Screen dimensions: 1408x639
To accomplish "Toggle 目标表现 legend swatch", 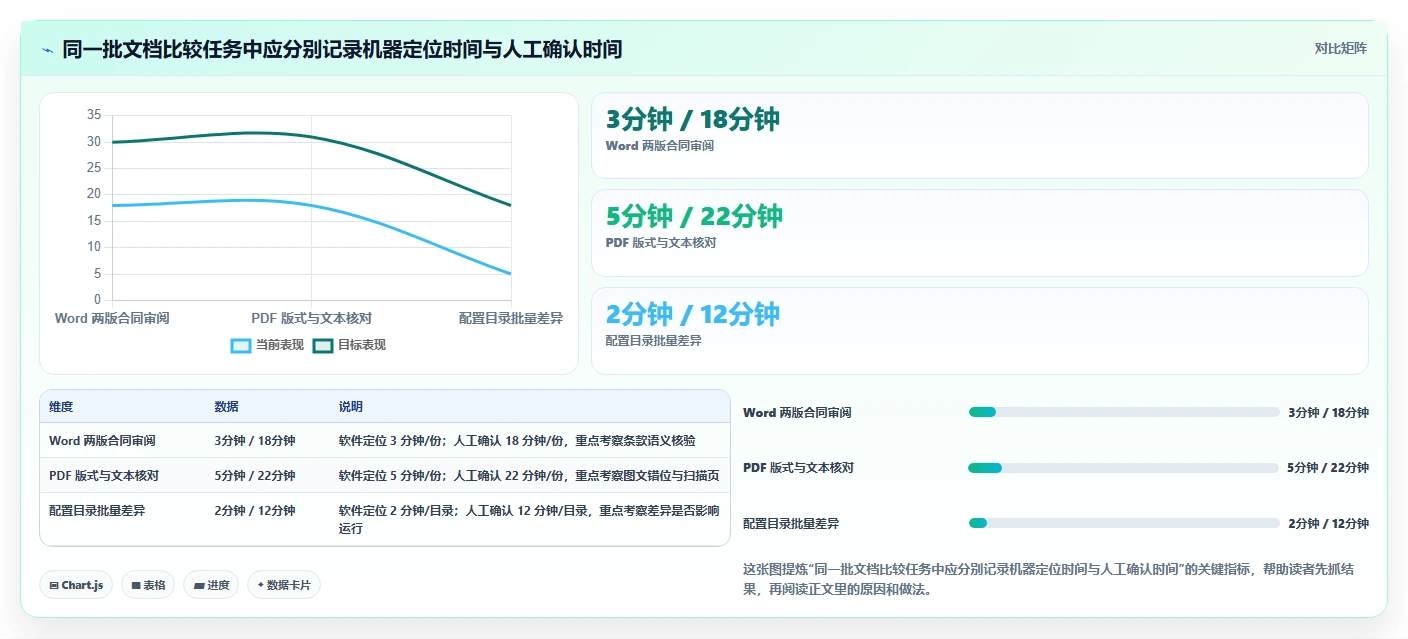I will (323, 345).
